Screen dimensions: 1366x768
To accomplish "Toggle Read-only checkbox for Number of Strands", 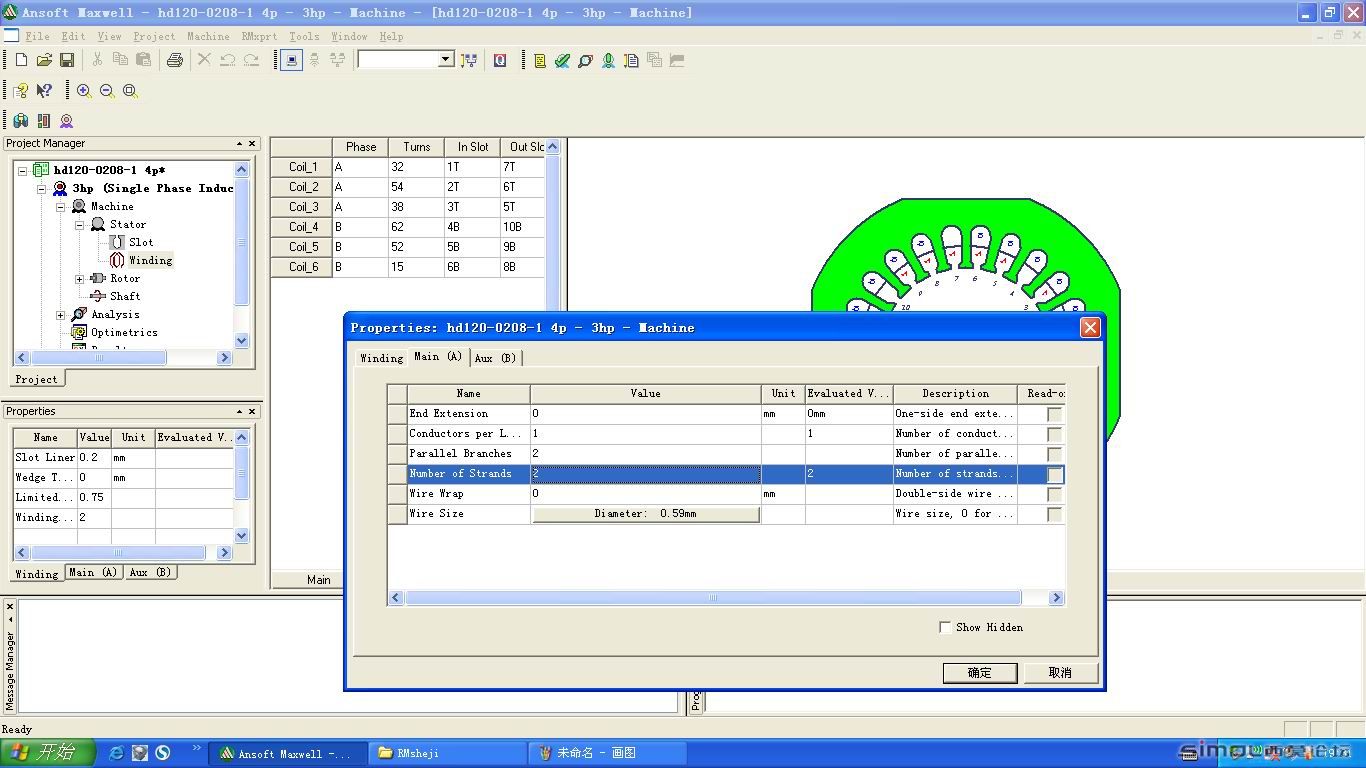I will (x=1054, y=474).
